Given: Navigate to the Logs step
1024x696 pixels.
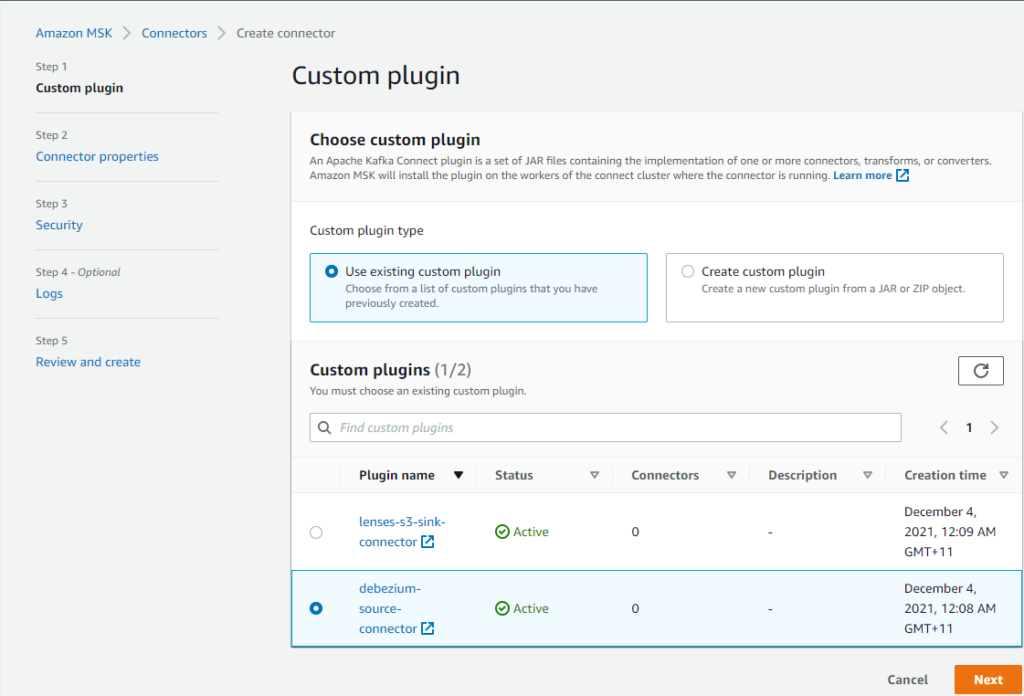Looking at the screenshot, I should (49, 293).
